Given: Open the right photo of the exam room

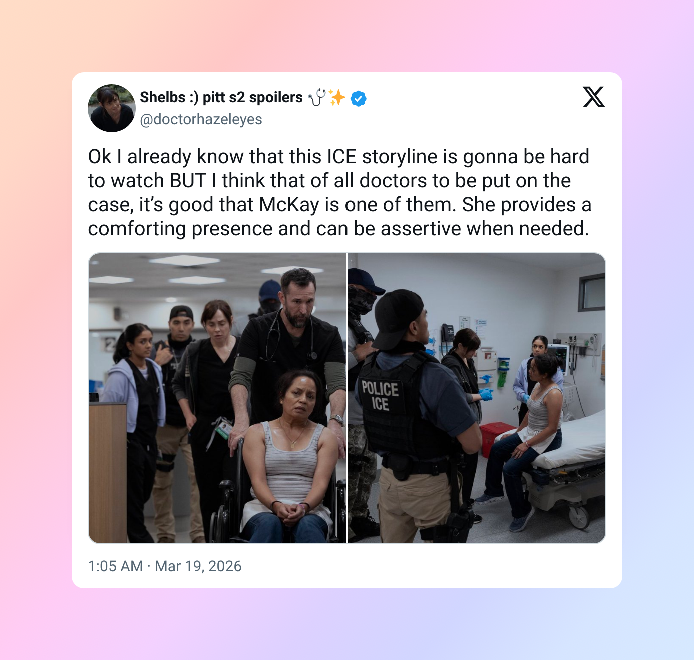Looking at the screenshot, I should click(x=477, y=398).
